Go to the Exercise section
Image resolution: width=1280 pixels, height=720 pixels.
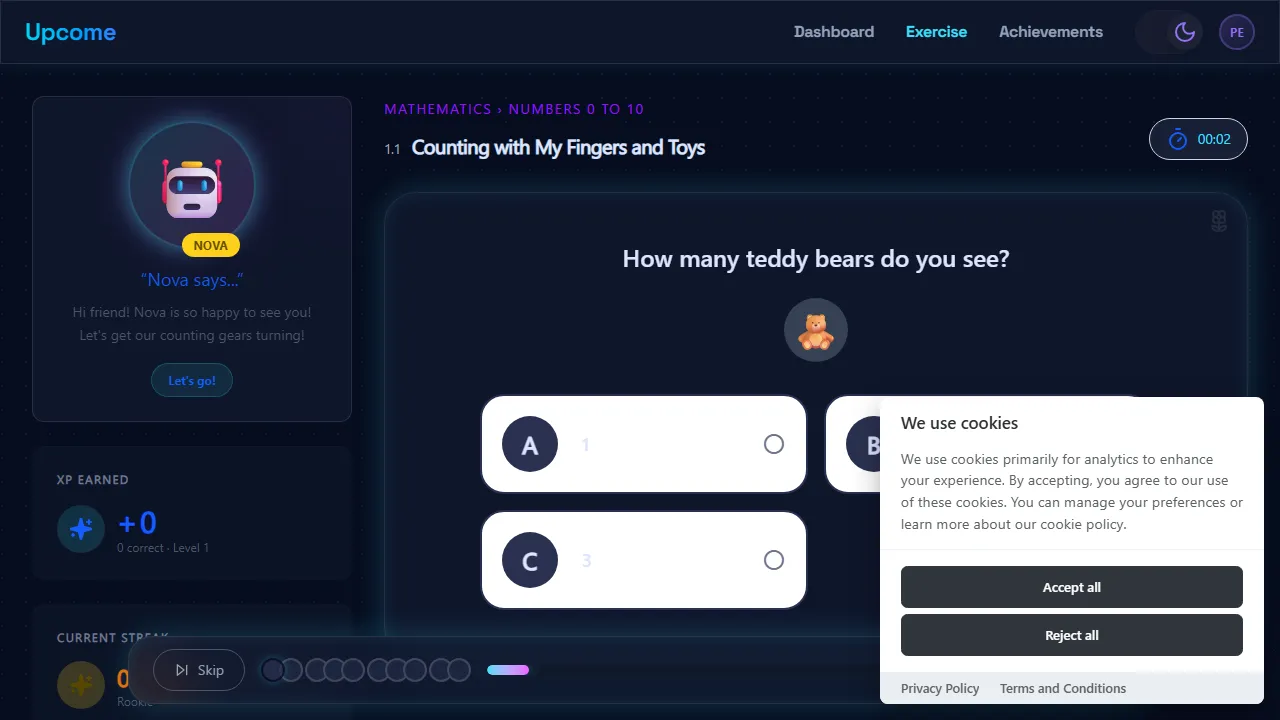936,32
